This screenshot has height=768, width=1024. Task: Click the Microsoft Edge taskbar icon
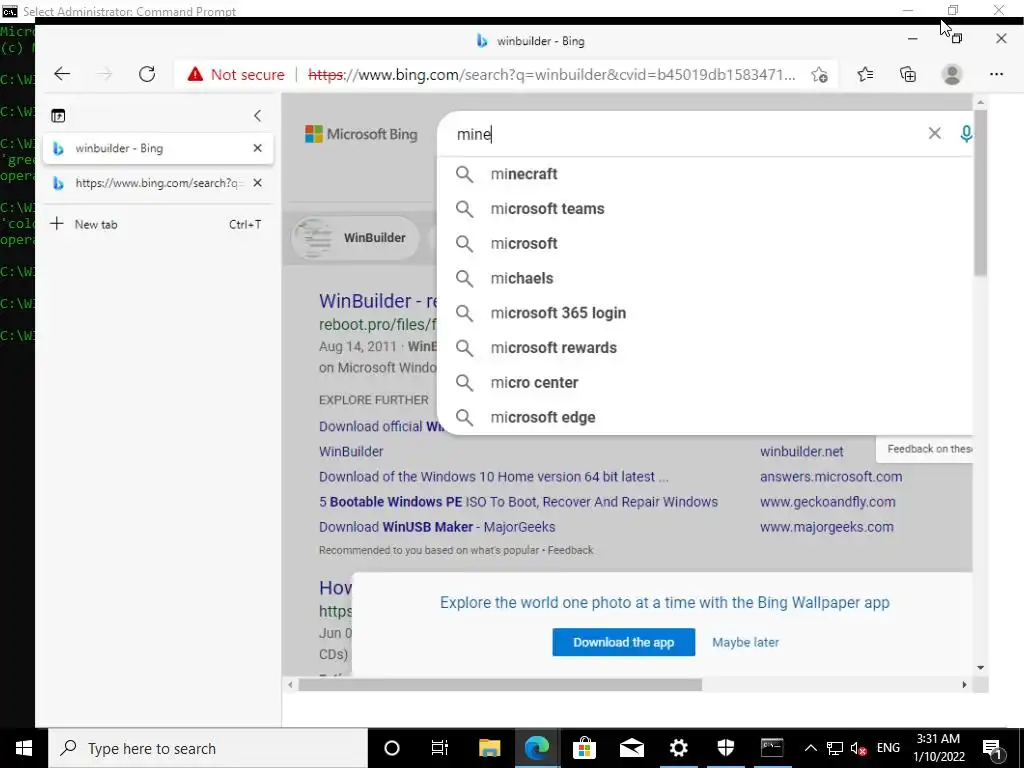point(537,748)
